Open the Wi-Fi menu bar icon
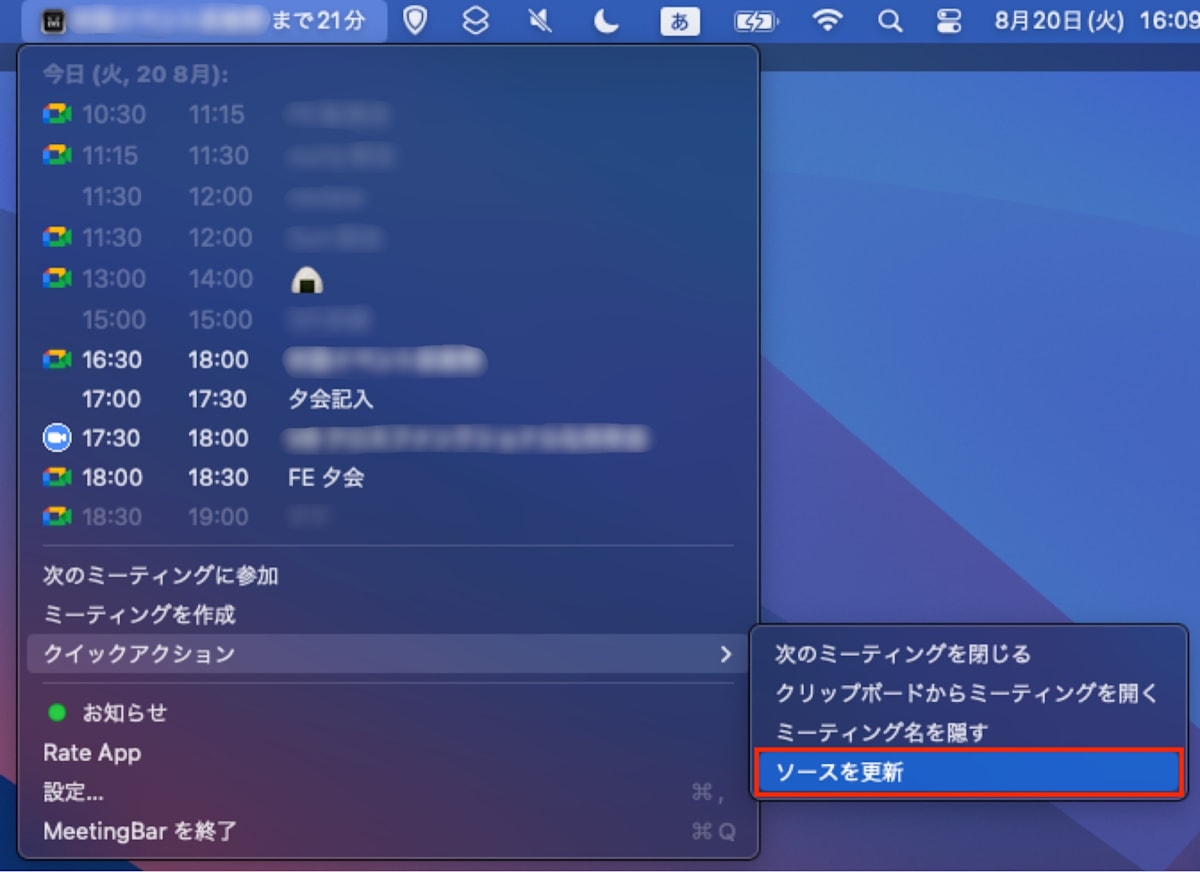Screen dimensions: 1200x872 827,21
